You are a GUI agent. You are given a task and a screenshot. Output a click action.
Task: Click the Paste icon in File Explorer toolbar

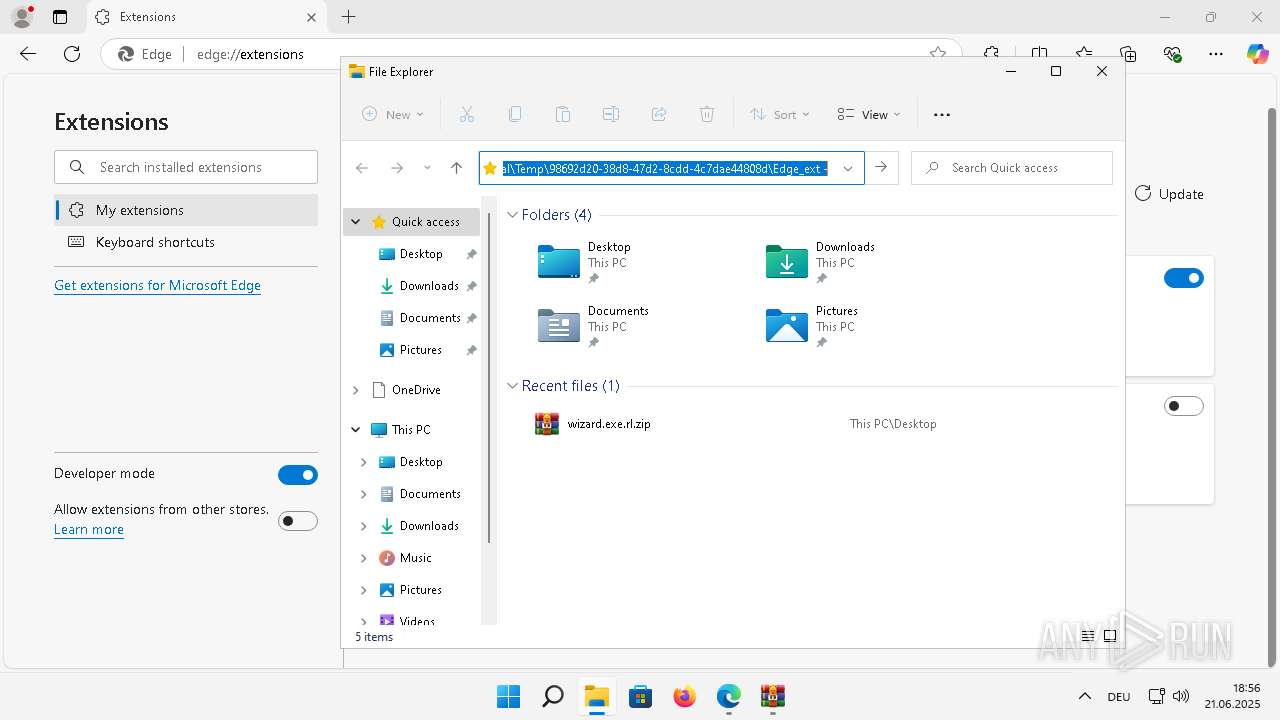point(563,114)
